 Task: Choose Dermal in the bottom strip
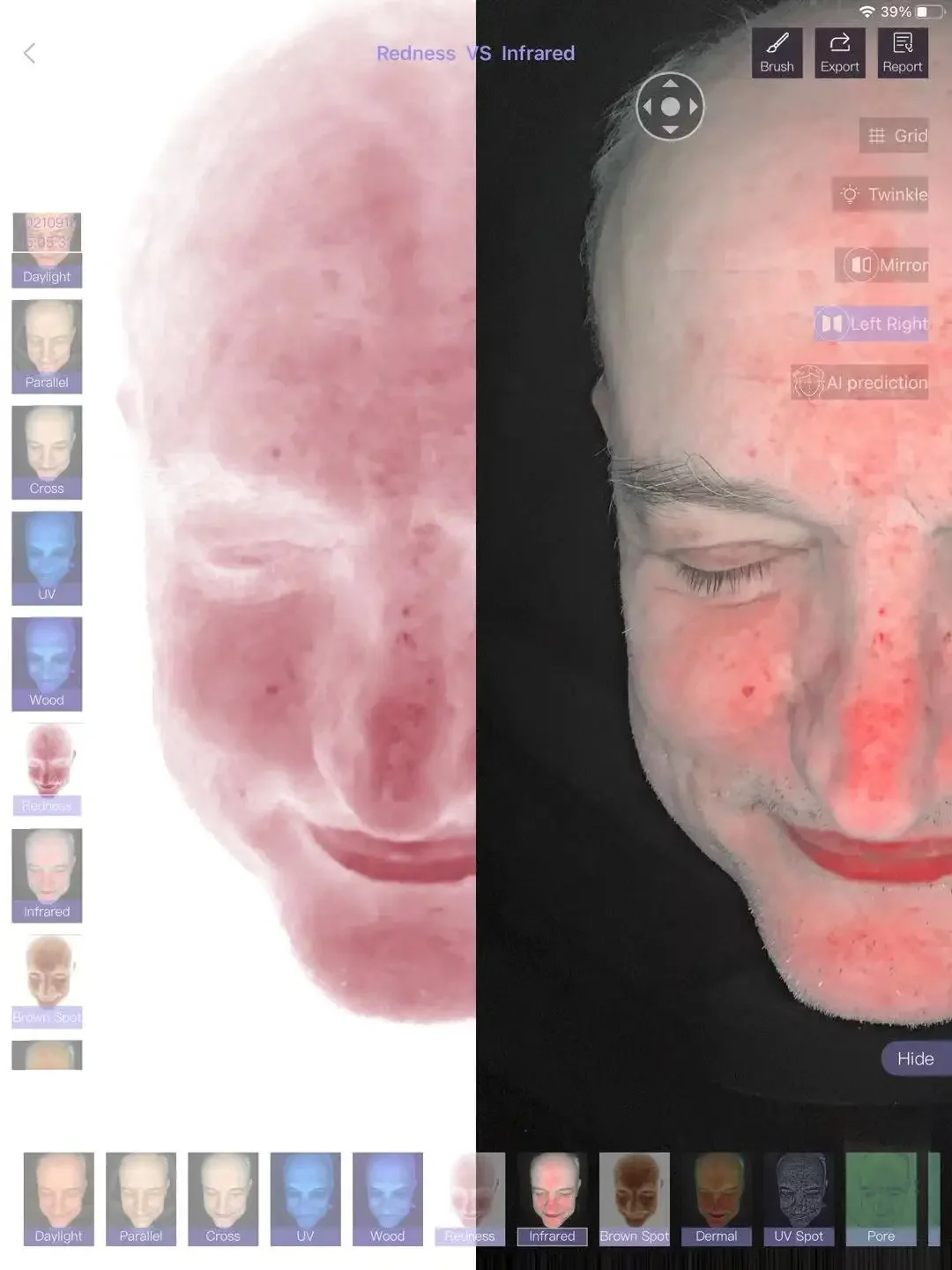tap(717, 1199)
